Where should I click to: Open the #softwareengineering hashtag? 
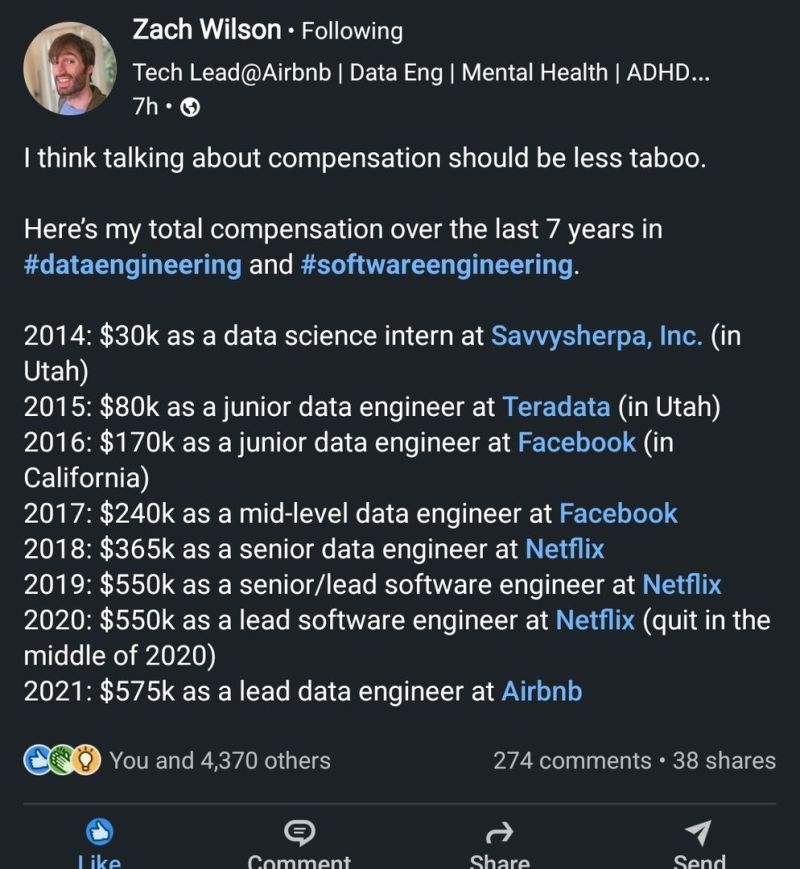tap(436, 265)
